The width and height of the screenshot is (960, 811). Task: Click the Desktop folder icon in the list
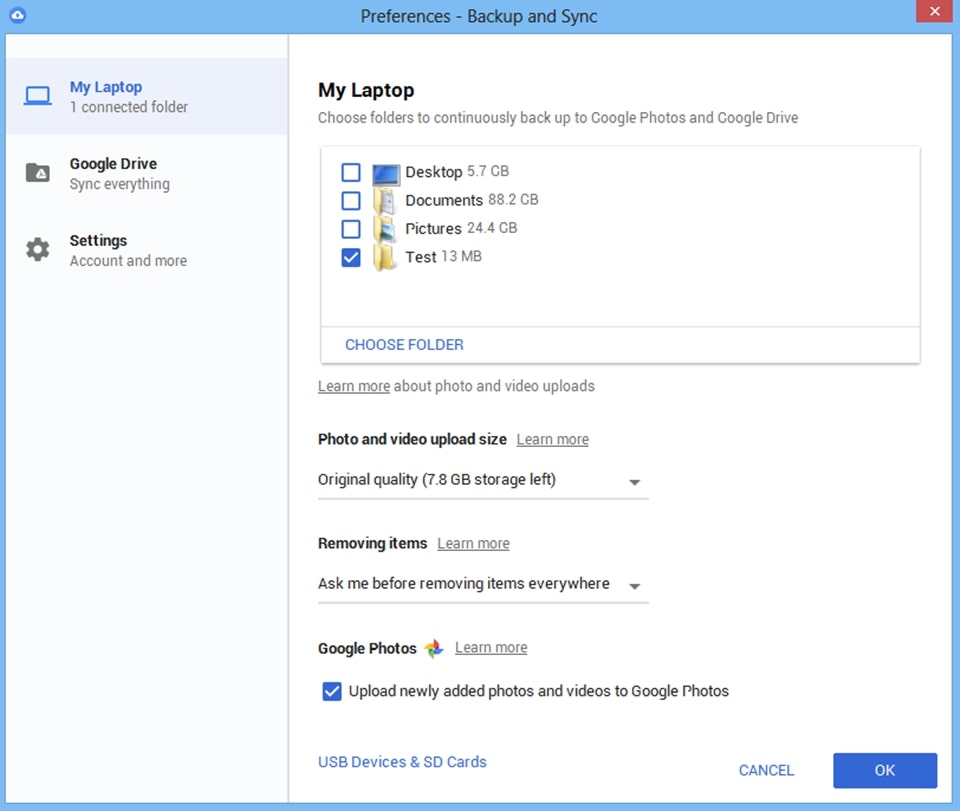click(384, 171)
